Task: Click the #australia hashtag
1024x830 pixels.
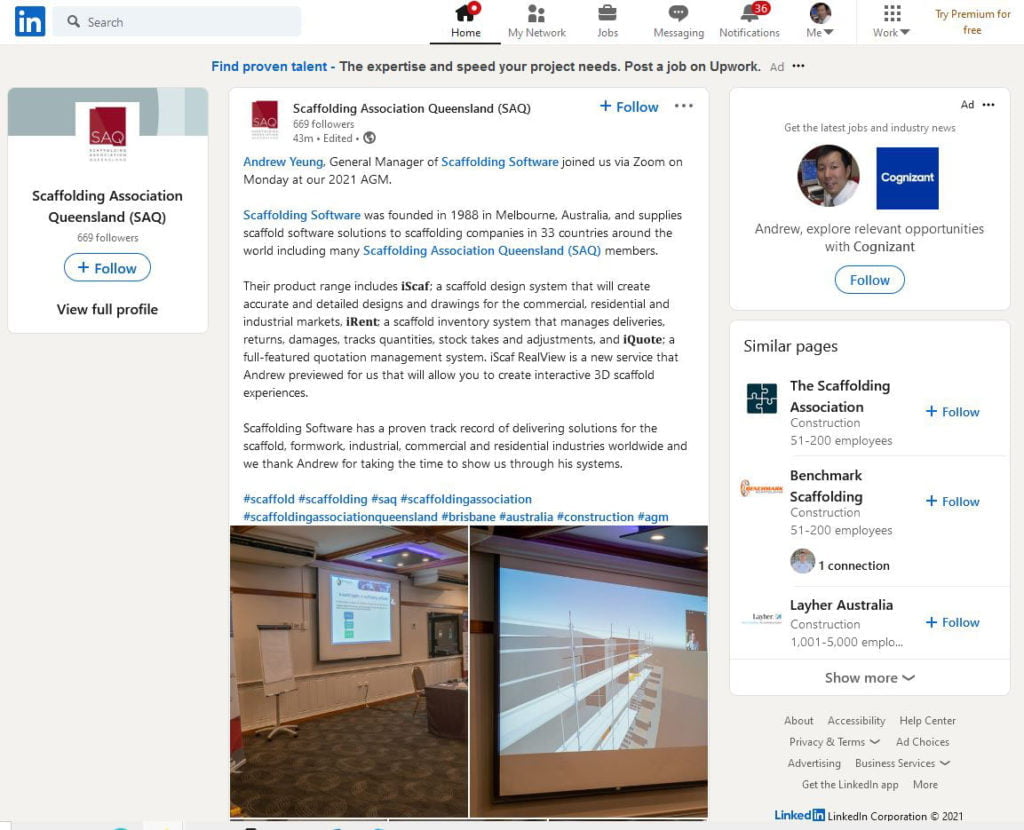Action: click(526, 517)
